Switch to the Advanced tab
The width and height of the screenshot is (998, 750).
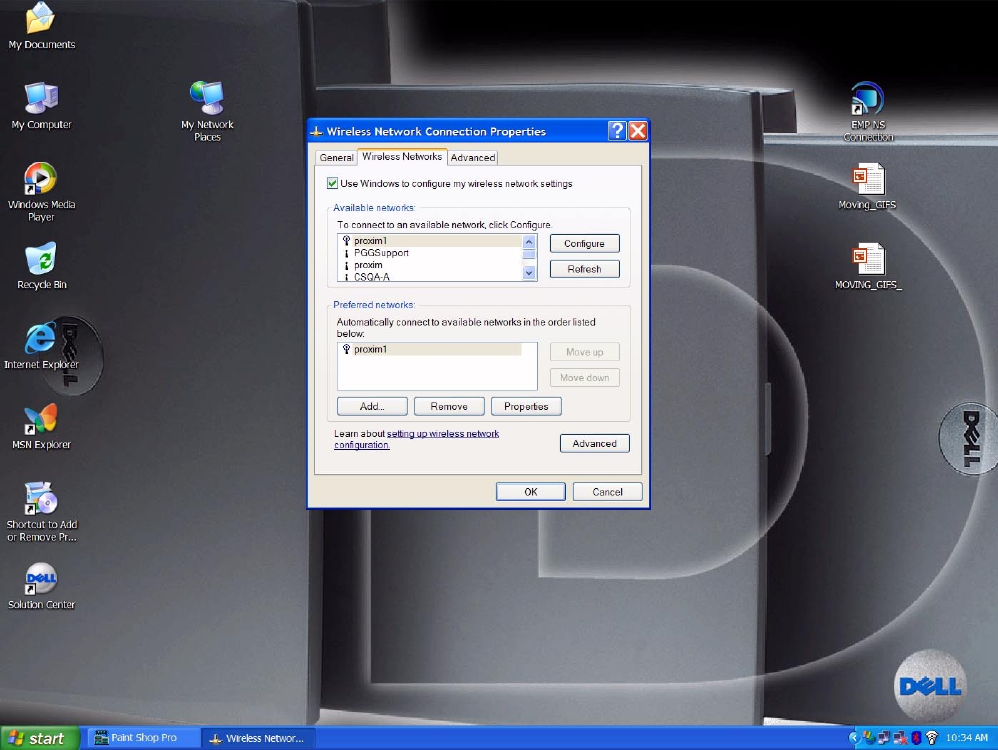(473, 157)
